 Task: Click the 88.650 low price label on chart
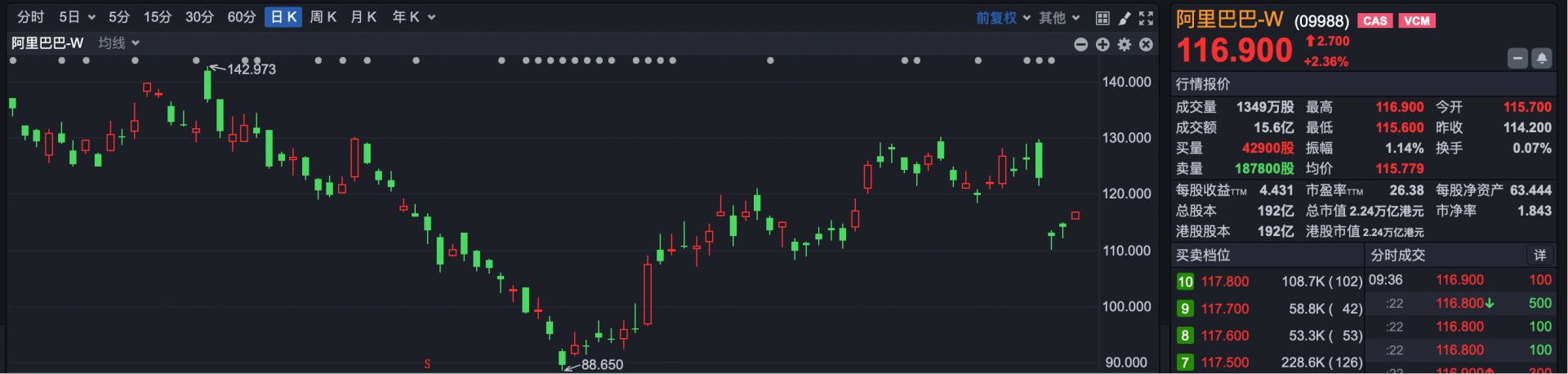click(602, 365)
